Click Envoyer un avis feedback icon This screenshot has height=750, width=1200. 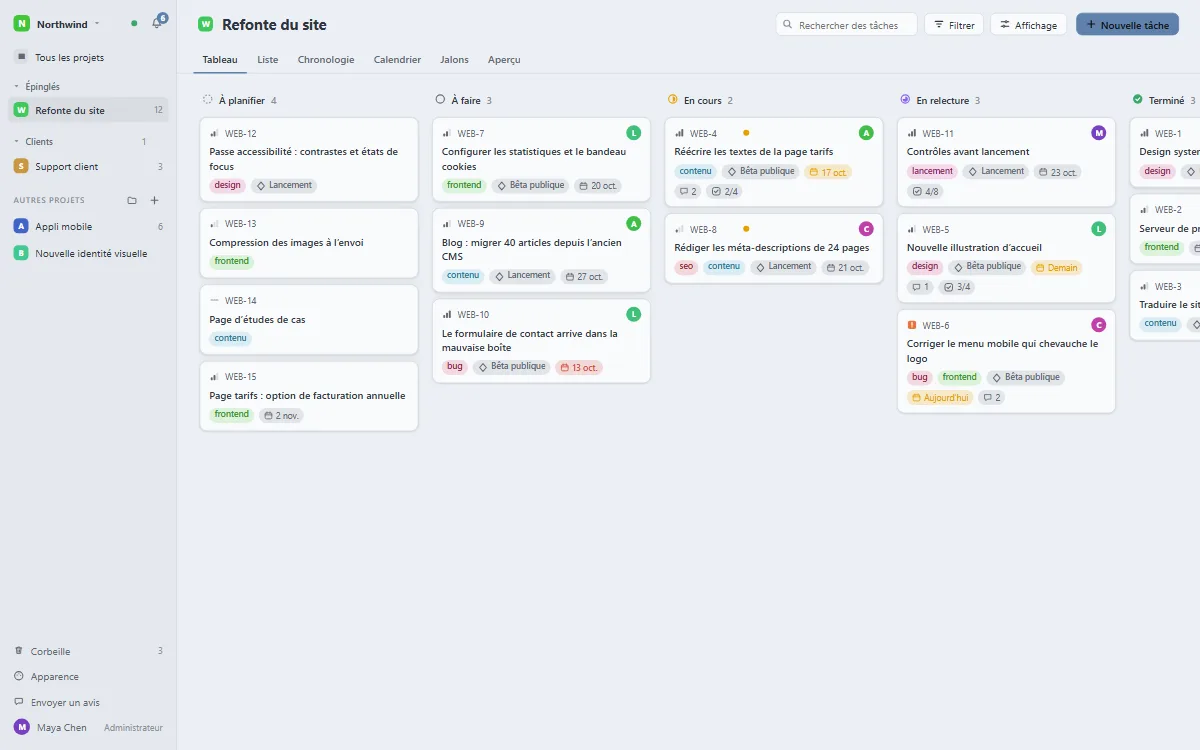point(19,702)
